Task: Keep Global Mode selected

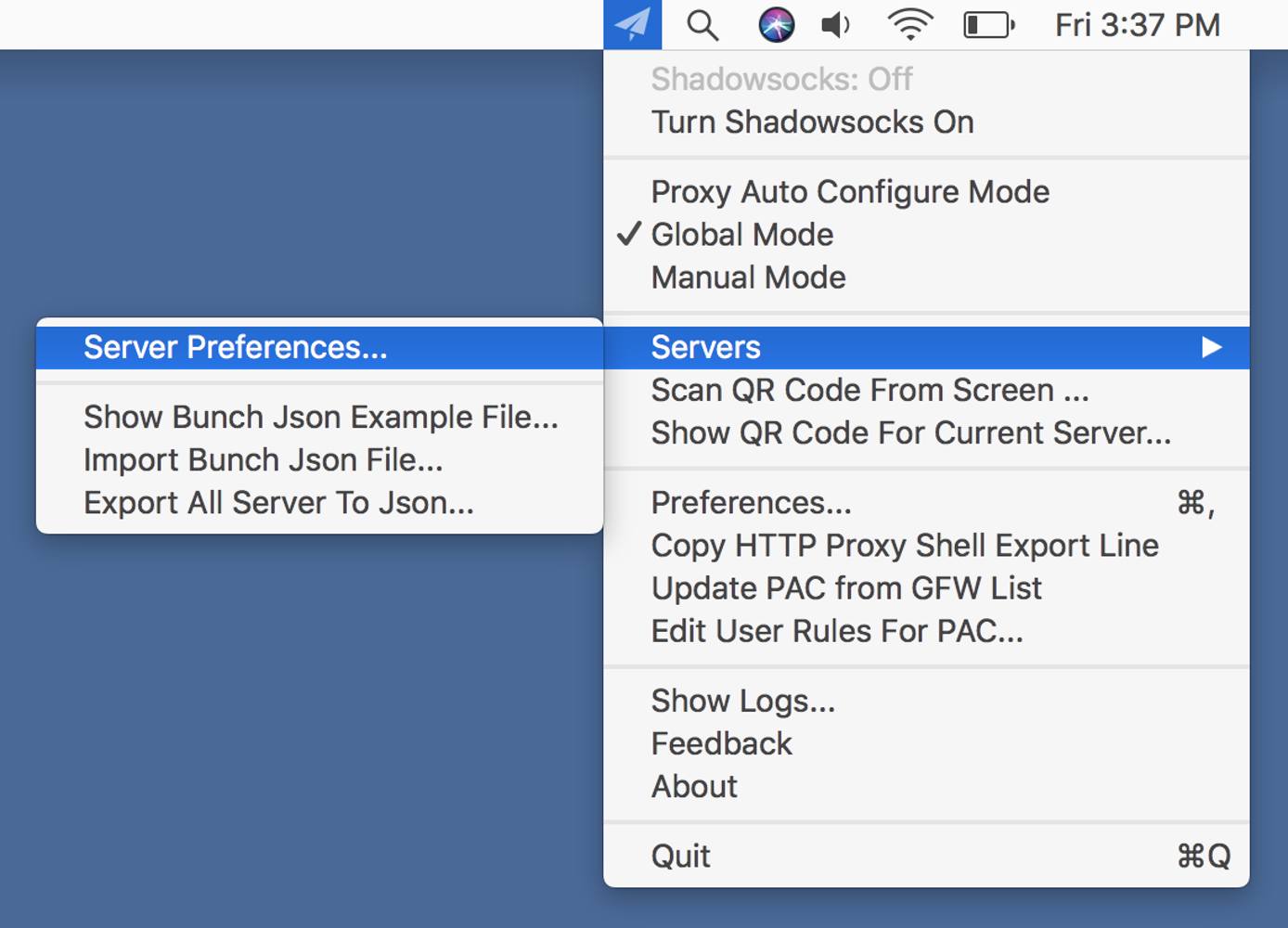Action: (x=741, y=235)
